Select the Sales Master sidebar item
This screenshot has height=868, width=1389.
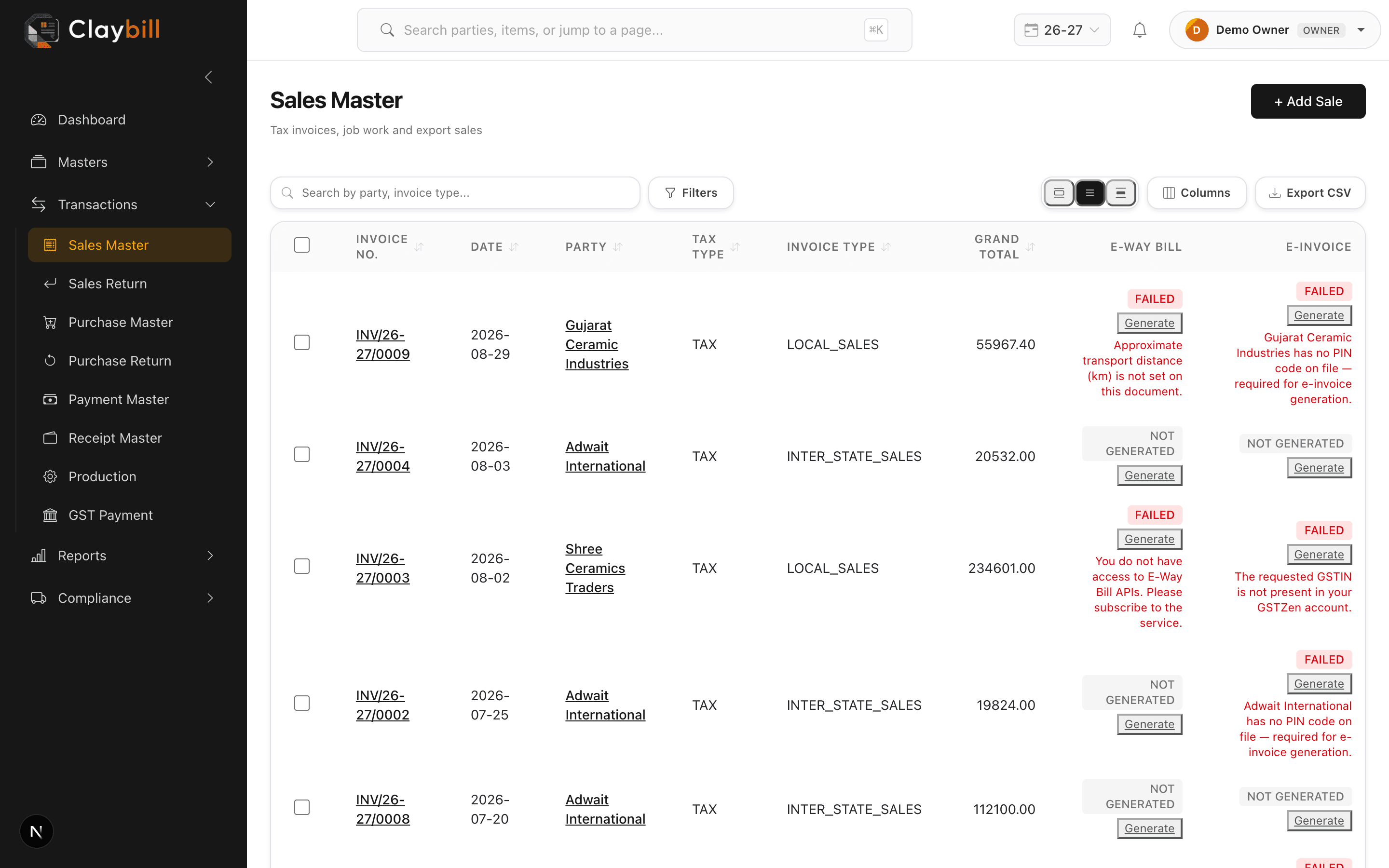pyautogui.click(x=130, y=245)
